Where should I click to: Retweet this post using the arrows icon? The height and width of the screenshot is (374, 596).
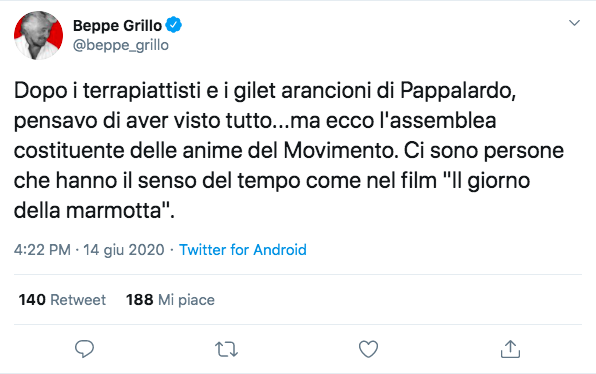(x=226, y=349)
